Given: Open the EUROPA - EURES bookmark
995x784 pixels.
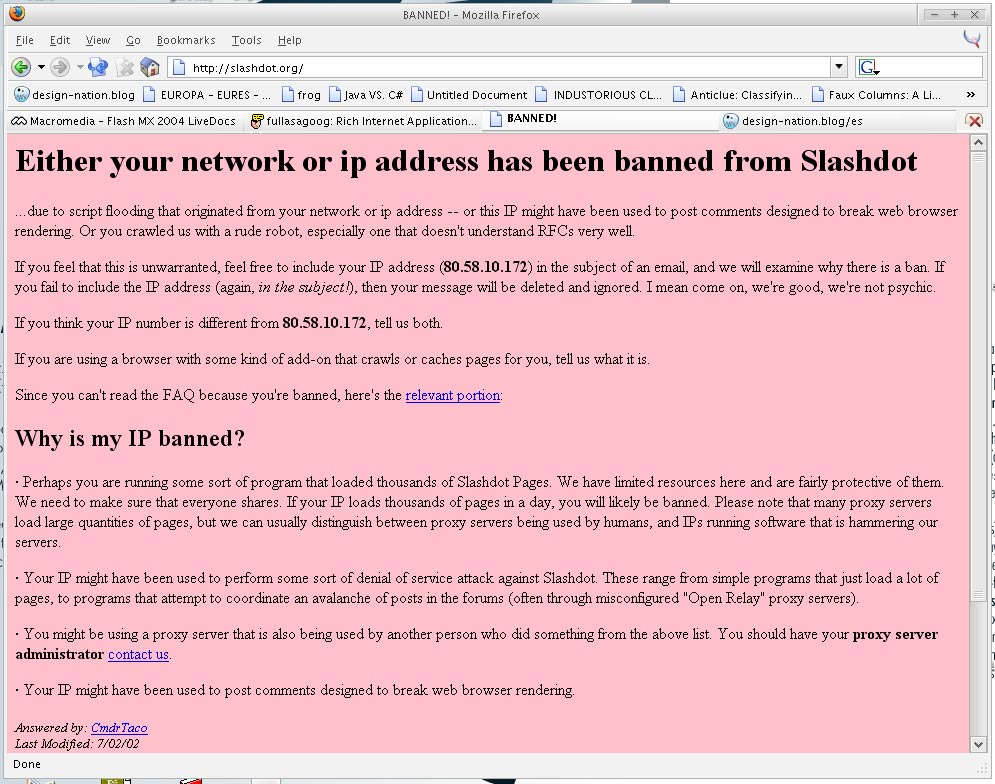Looking at the screenshot, I should [208, 95].
